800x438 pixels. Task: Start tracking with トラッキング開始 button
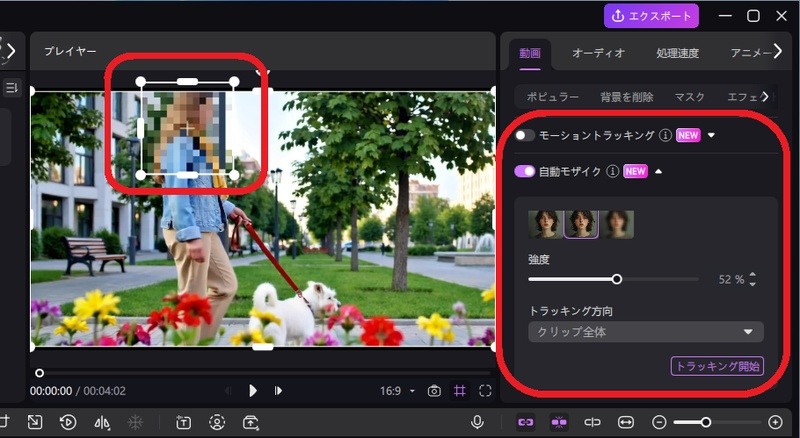click(x=717, y=366)
